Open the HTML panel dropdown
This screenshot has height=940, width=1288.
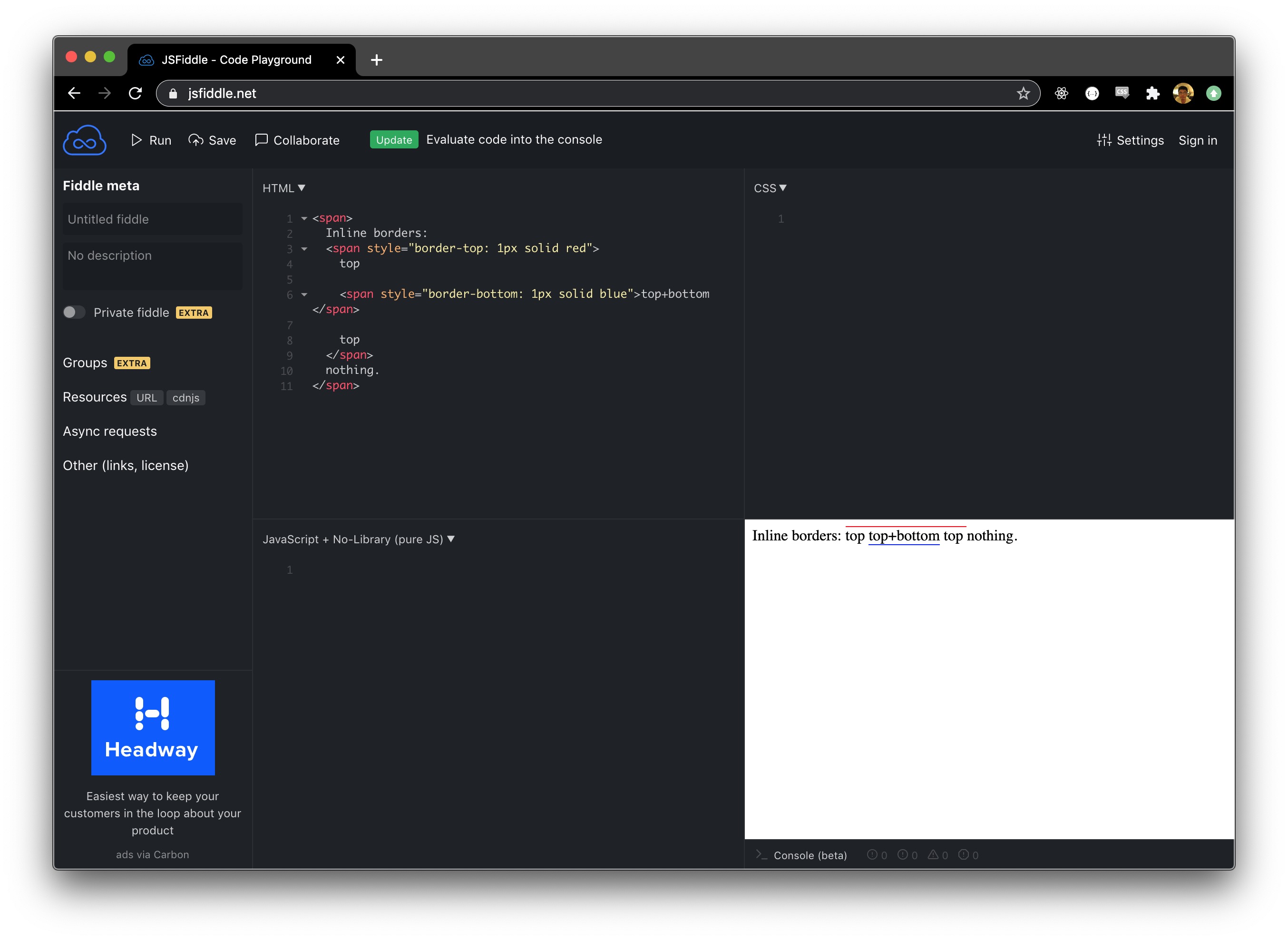pyautogui.click(x=302, y=188)
